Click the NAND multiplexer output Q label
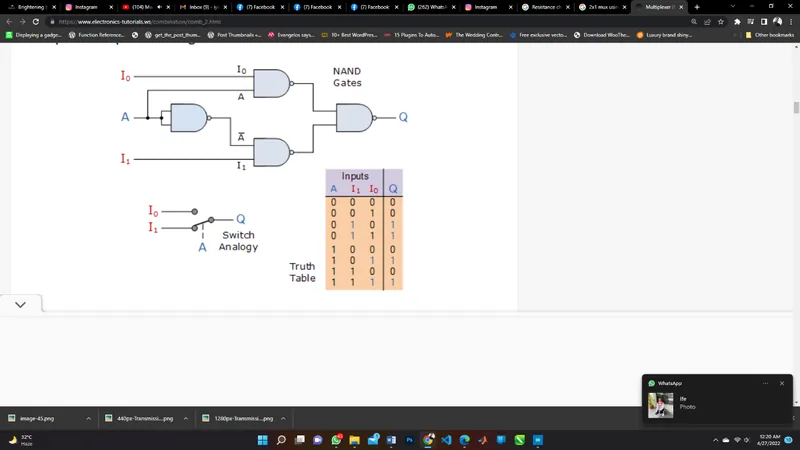Screen dimensions: 800x450 point(403,117)
